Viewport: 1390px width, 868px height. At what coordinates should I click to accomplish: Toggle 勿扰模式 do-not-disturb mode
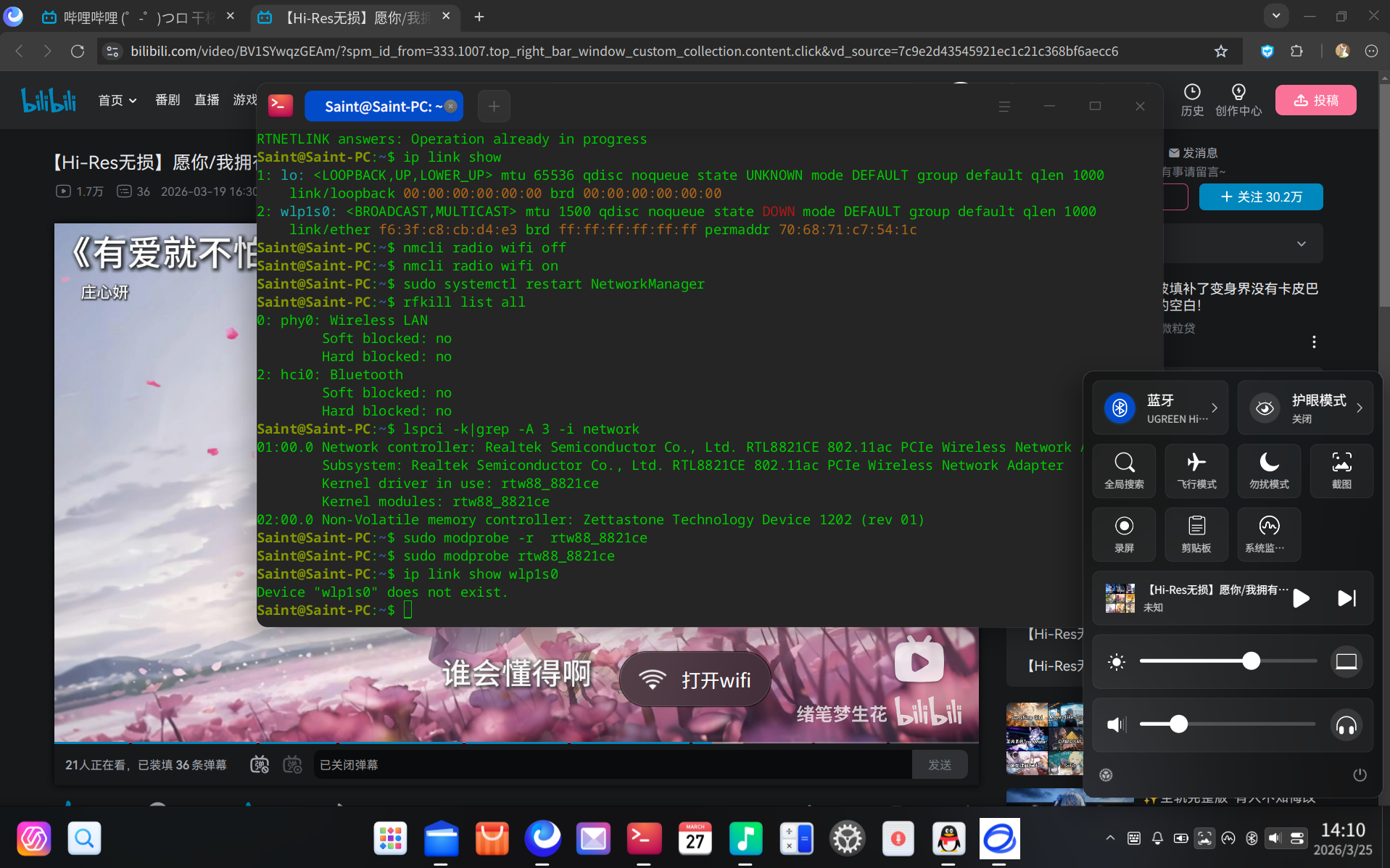pyautogui.click(x=1268, y=471)
